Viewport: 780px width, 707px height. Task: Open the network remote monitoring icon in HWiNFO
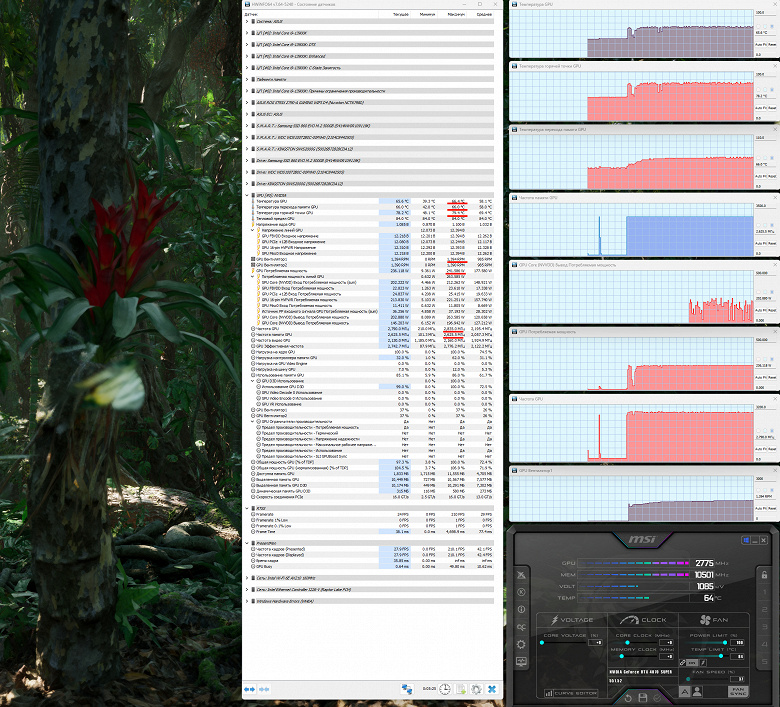[407, 689]
